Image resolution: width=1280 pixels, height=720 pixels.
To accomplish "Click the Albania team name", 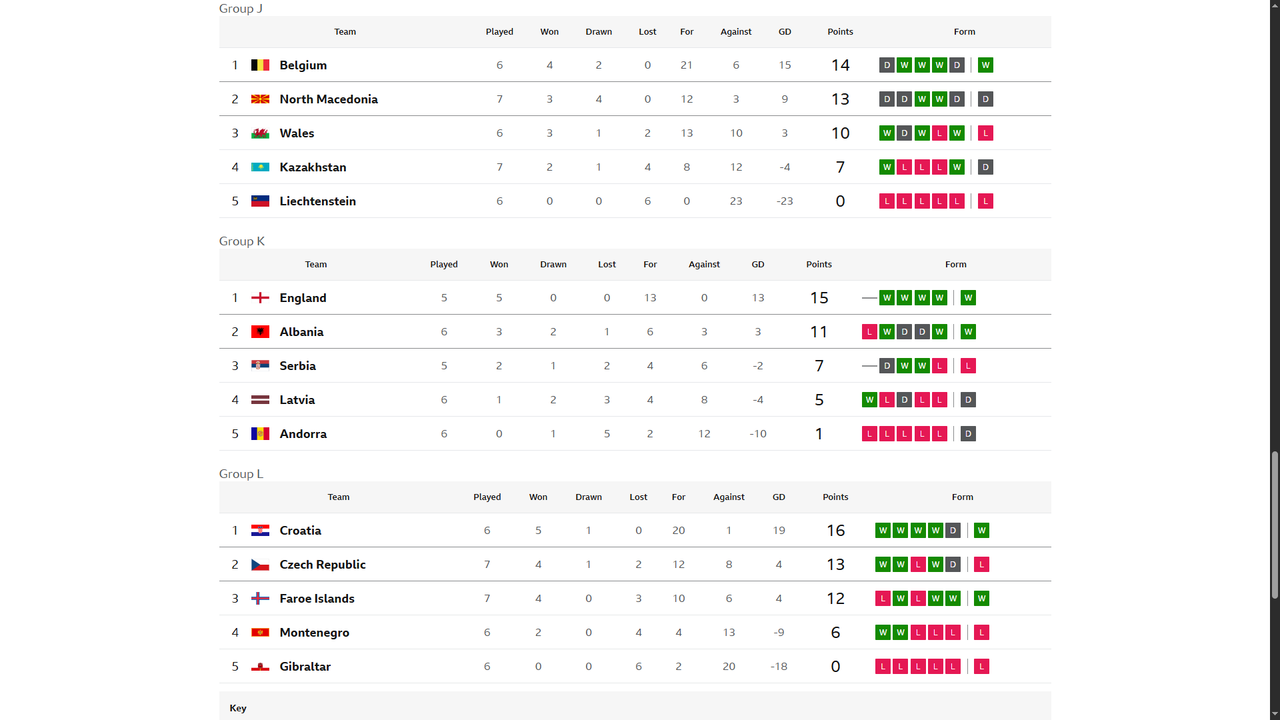I will [x=302, y=332].
